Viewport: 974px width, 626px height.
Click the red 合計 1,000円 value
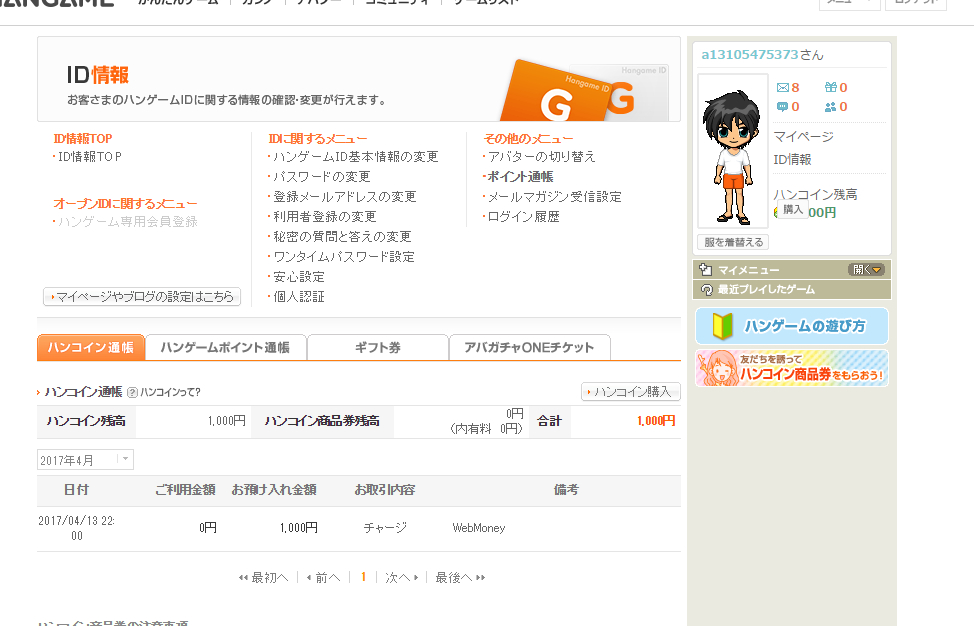click(656, 421)
